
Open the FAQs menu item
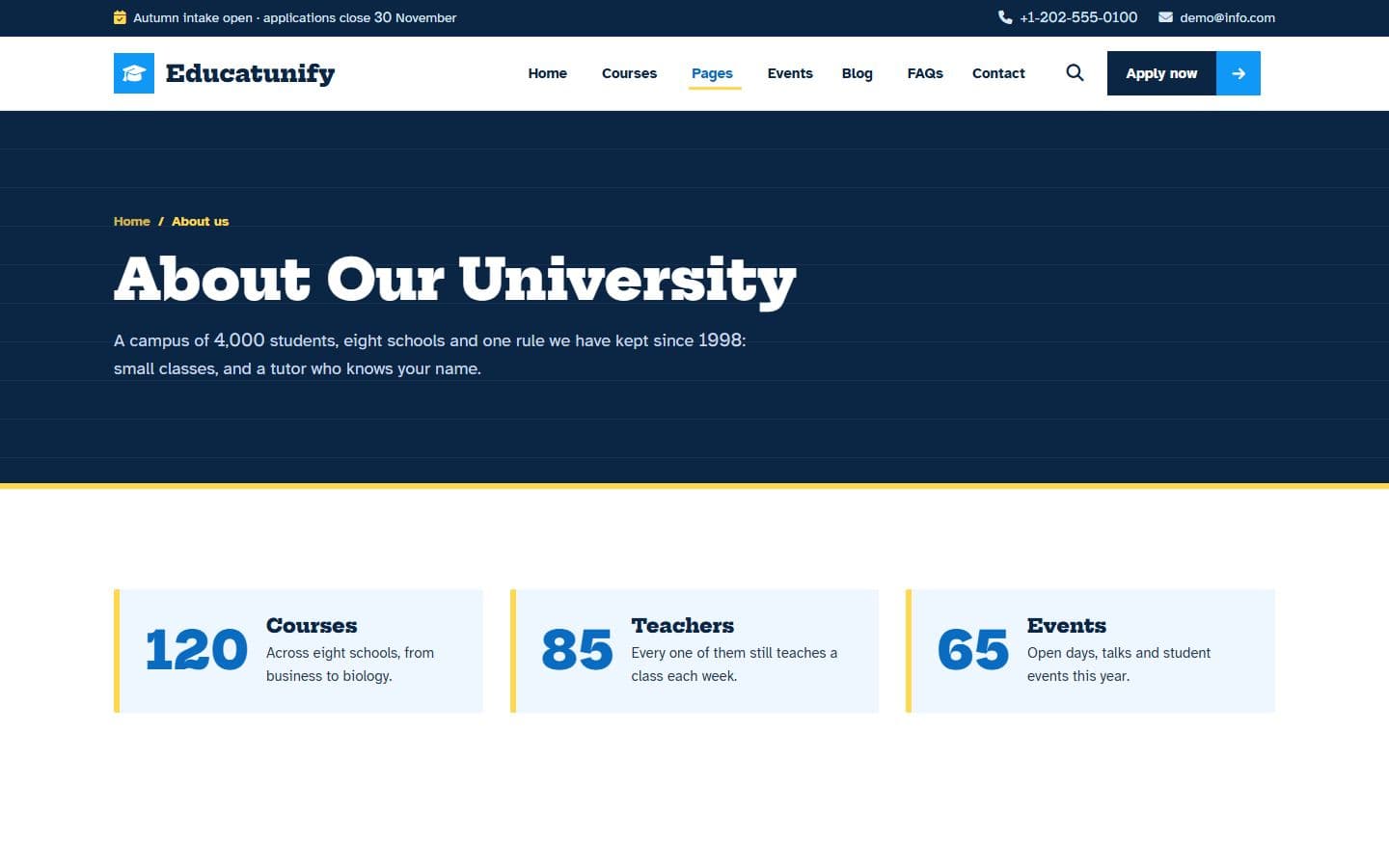(925, 73)
